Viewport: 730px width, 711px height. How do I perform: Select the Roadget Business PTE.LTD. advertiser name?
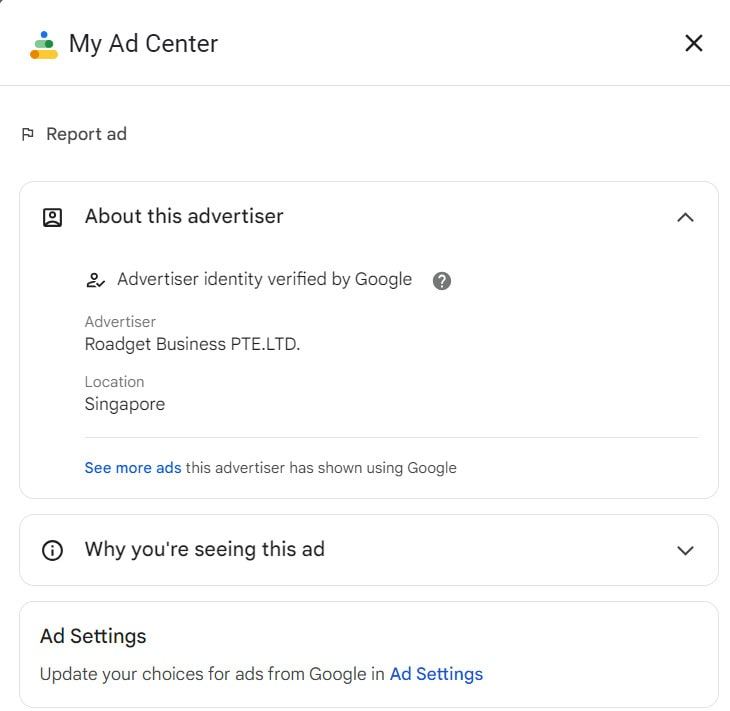pos(192,344)
